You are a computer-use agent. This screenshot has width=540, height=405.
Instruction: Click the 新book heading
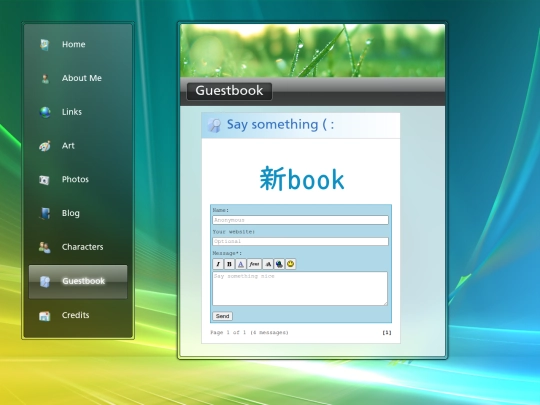click(302, 179)
